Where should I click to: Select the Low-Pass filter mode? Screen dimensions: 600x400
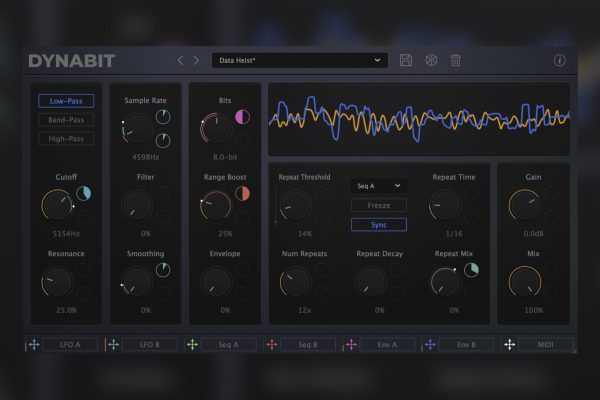click(66, 101)
